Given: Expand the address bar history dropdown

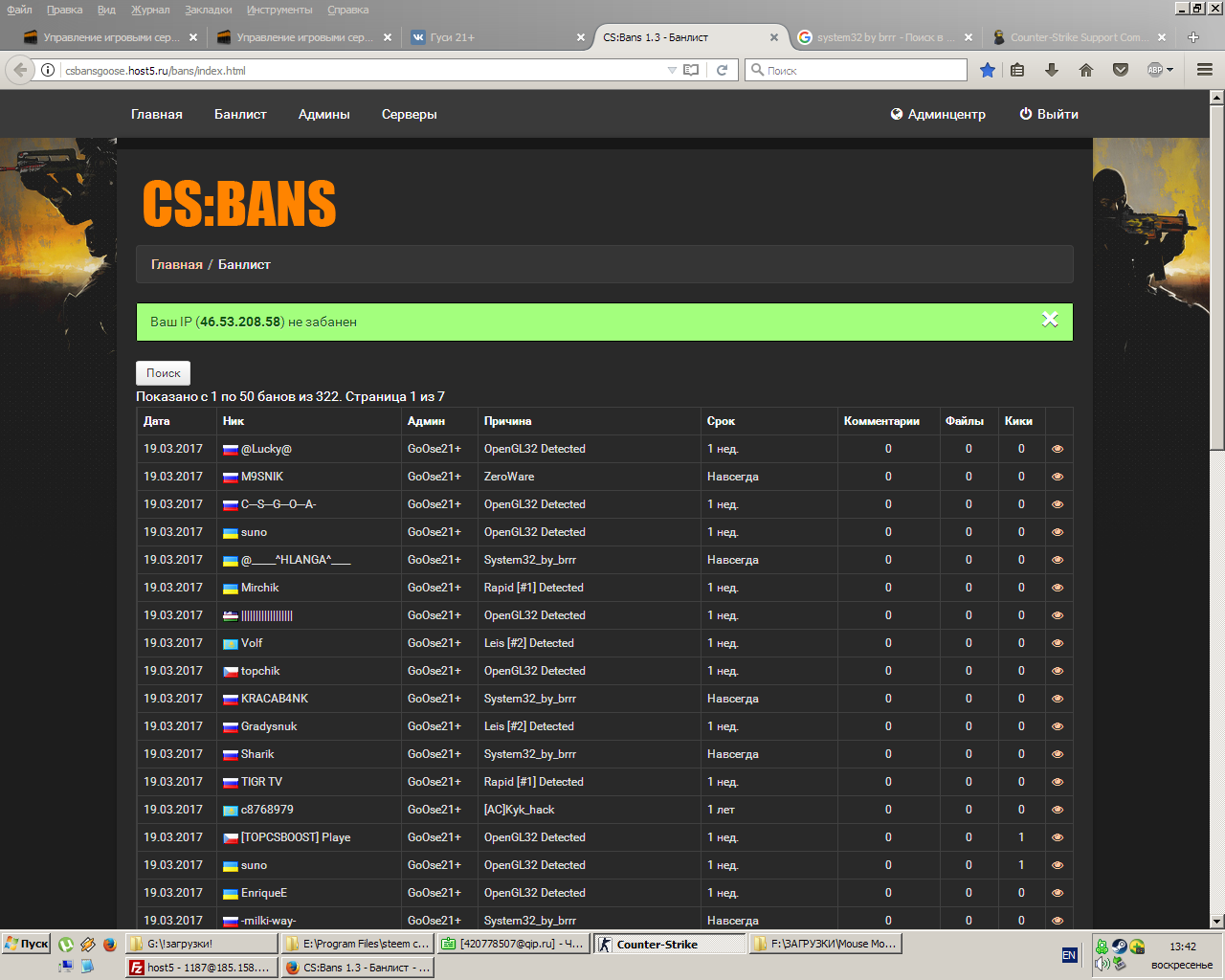Looking at the screenshot, I should [x=672, y=70].
